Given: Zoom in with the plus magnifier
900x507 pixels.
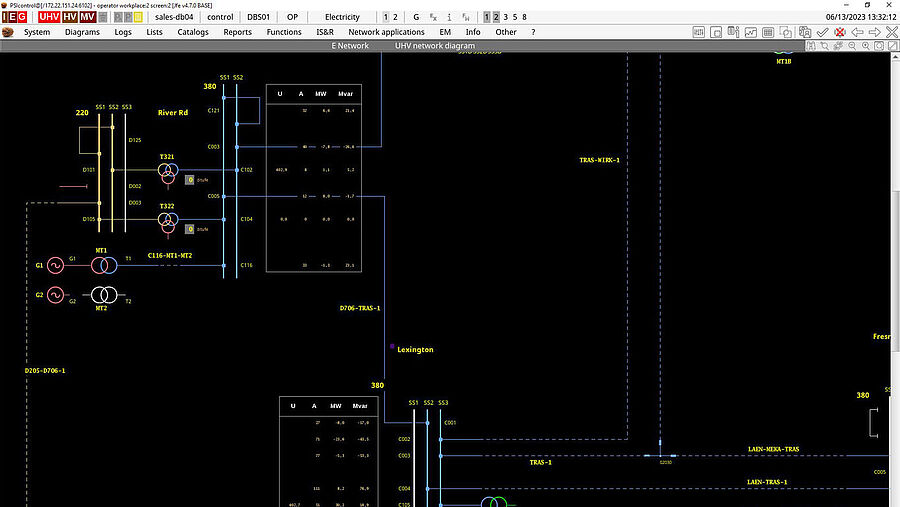Looking at the screenshot, I should pos(866,46).
